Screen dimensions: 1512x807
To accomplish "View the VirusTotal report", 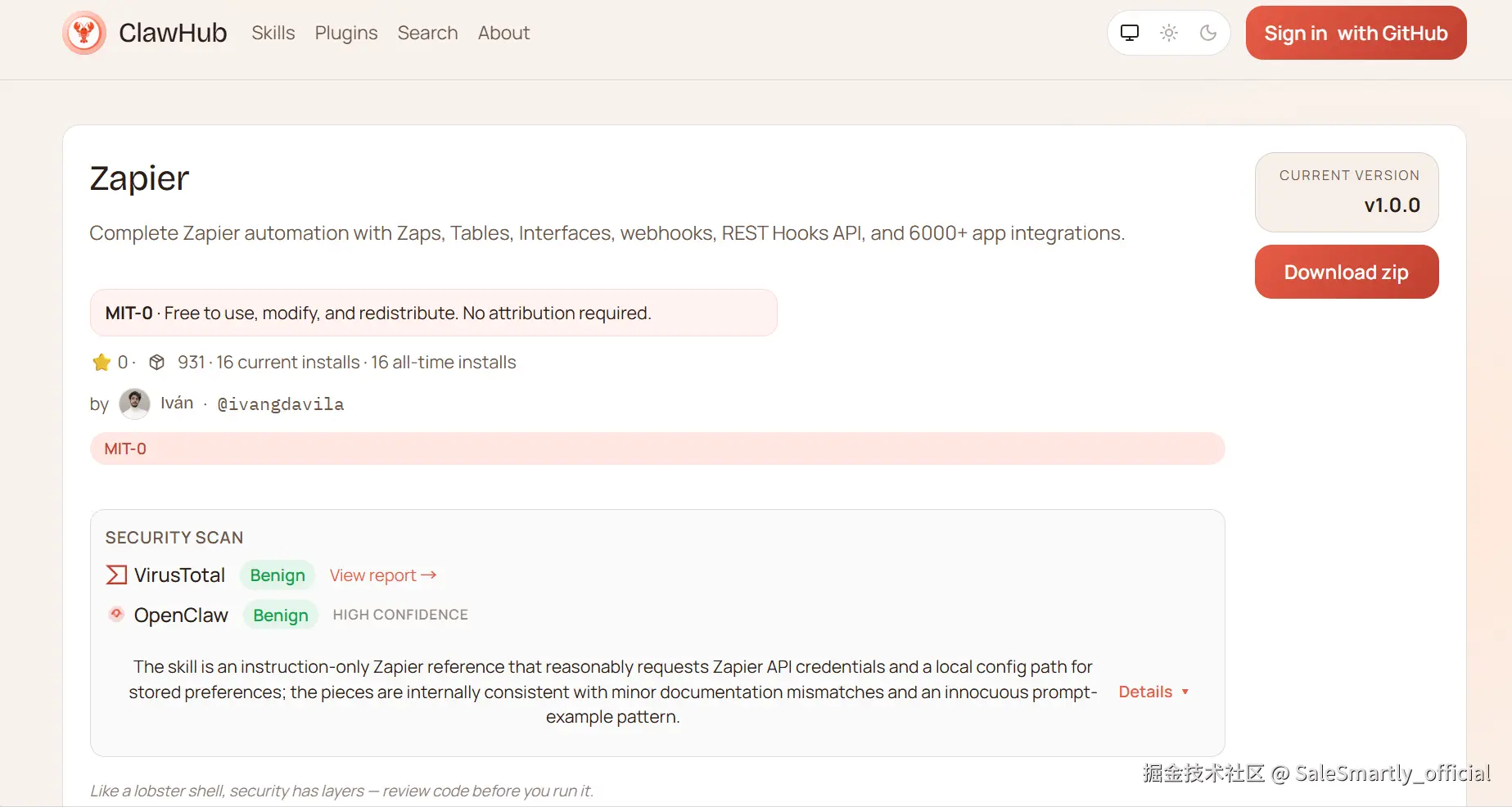I will tap(383, 575).
